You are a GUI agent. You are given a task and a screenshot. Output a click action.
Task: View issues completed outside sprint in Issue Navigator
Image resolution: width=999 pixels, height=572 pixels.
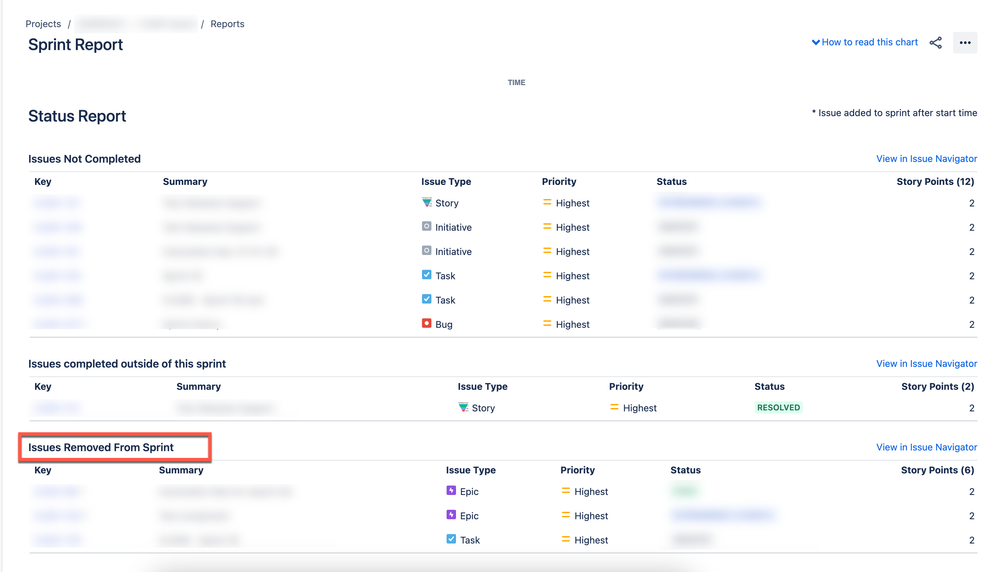(926, 364)
